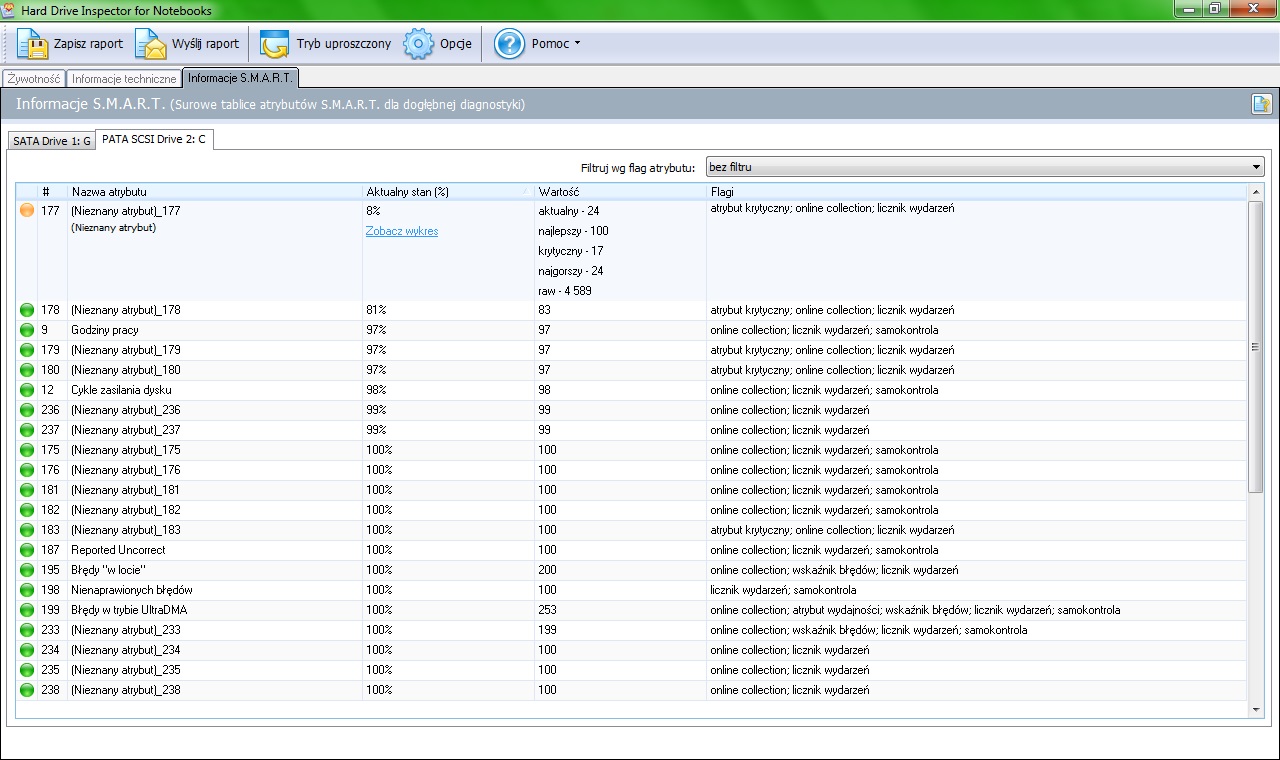Click the "81%" state of attribute 178

tap(376, 310)
